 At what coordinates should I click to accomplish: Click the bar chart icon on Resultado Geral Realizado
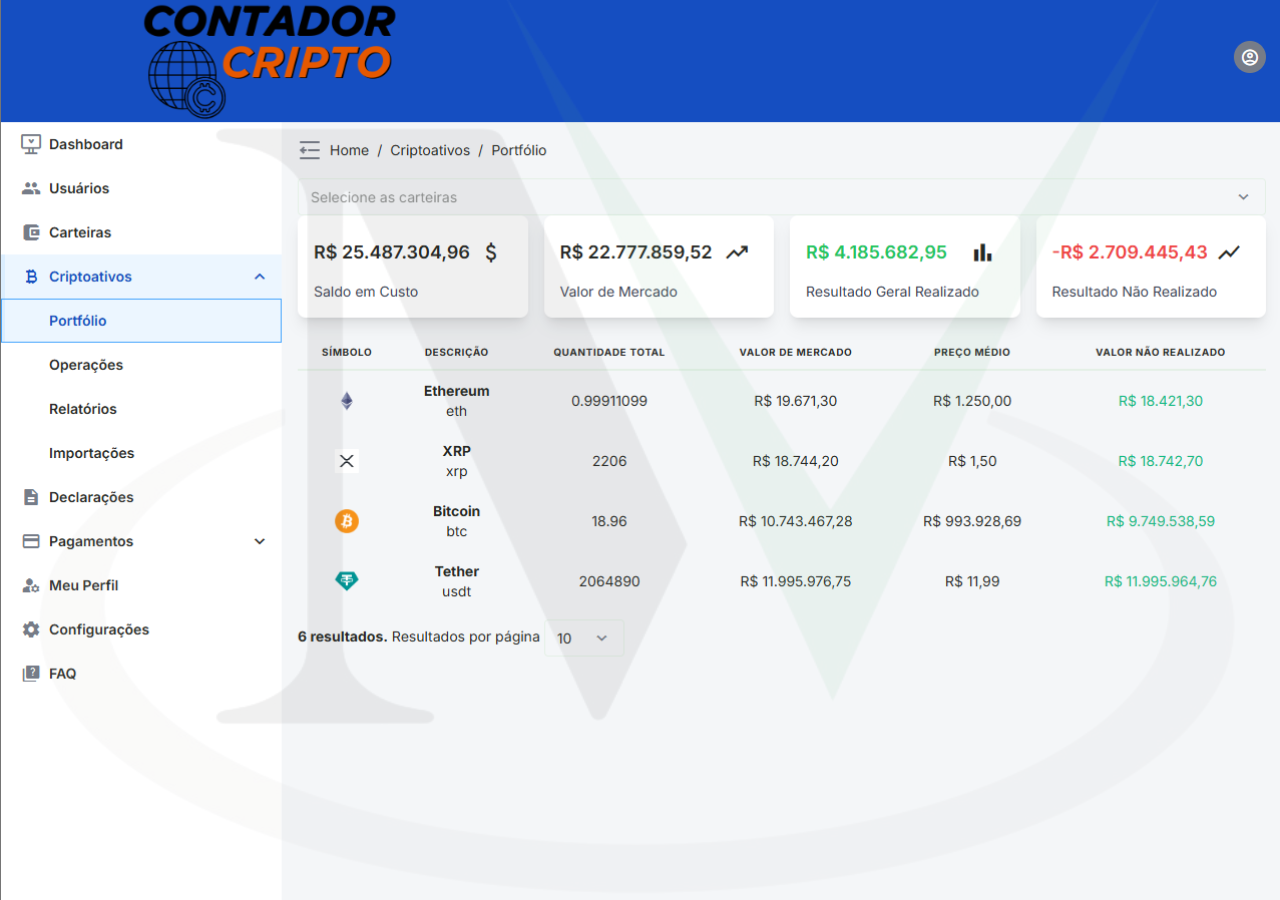(x=981, y=253)
